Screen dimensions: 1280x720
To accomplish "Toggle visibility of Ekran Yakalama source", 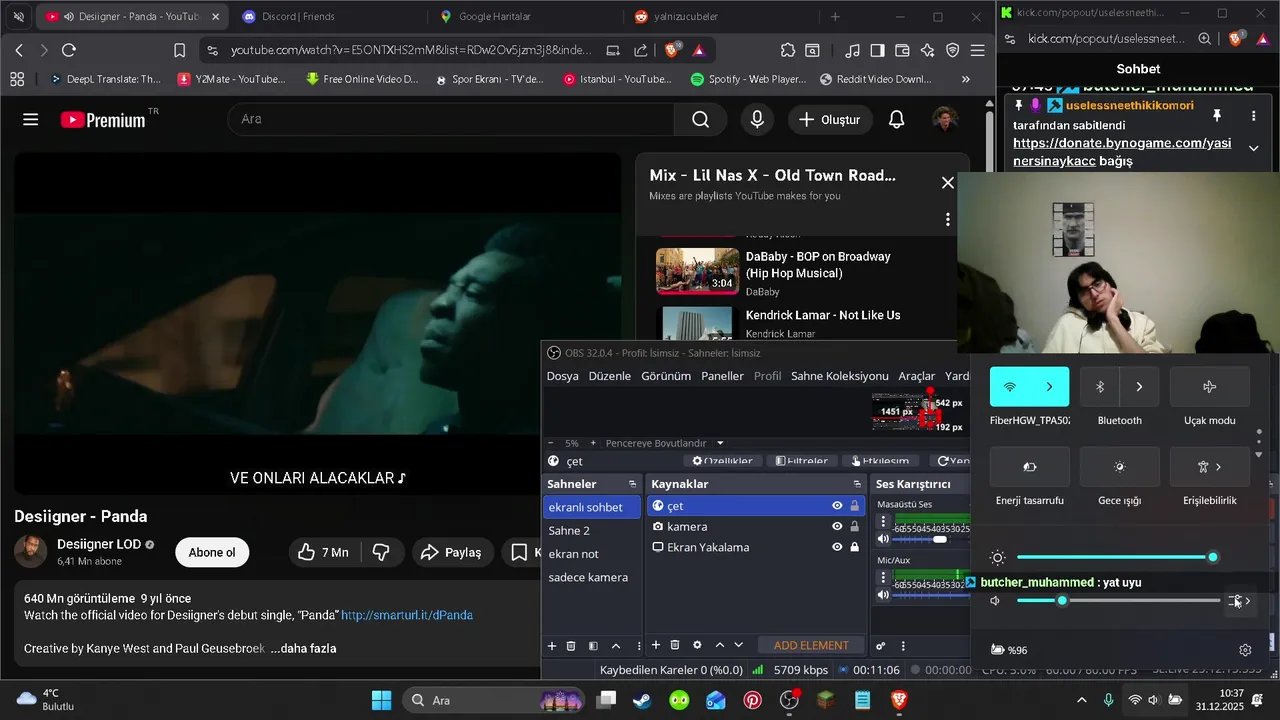I will [837, 547].
